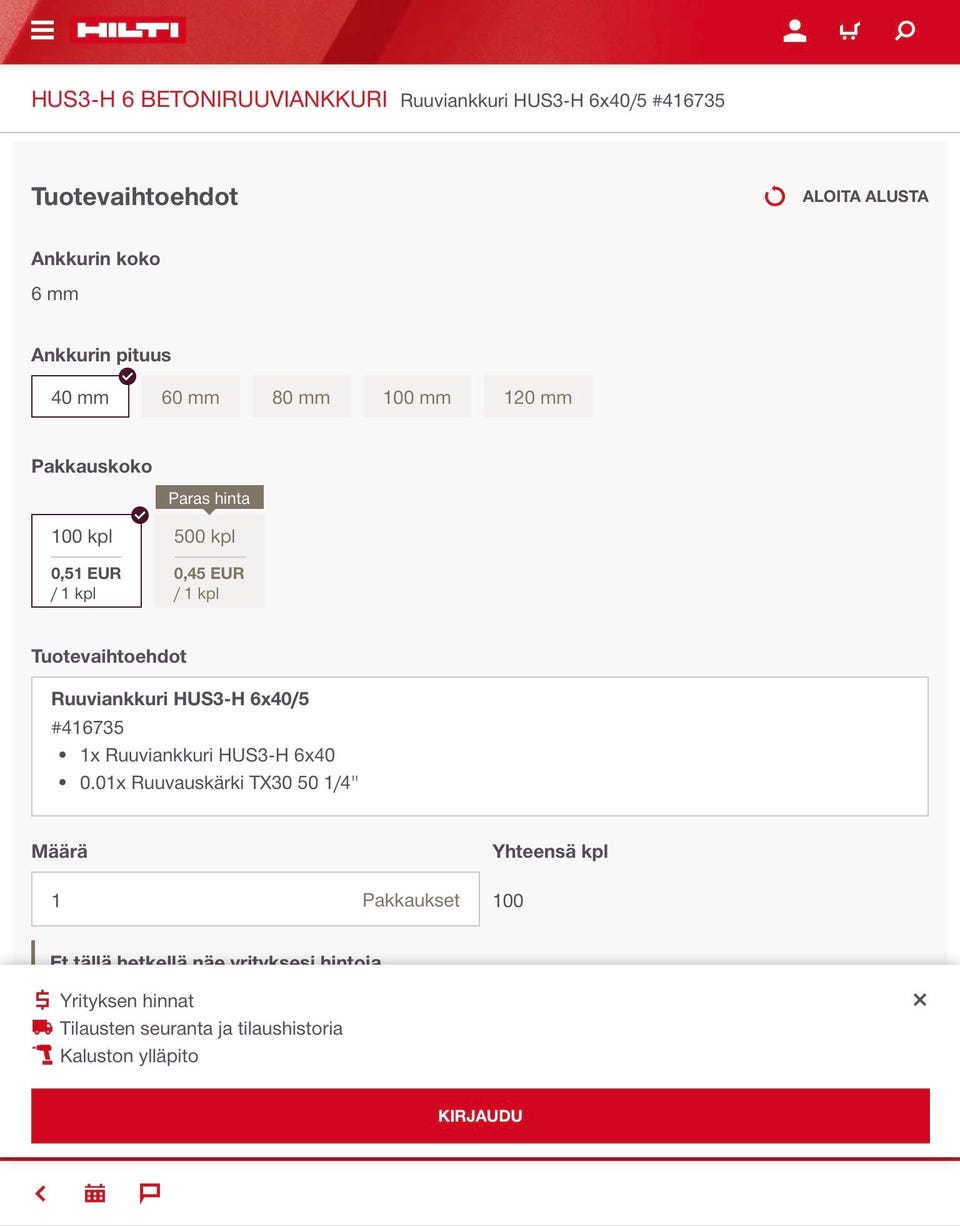Select 60 mm anchor length
The width and height of the screenshot is (960, 1226).
[190, 397]
